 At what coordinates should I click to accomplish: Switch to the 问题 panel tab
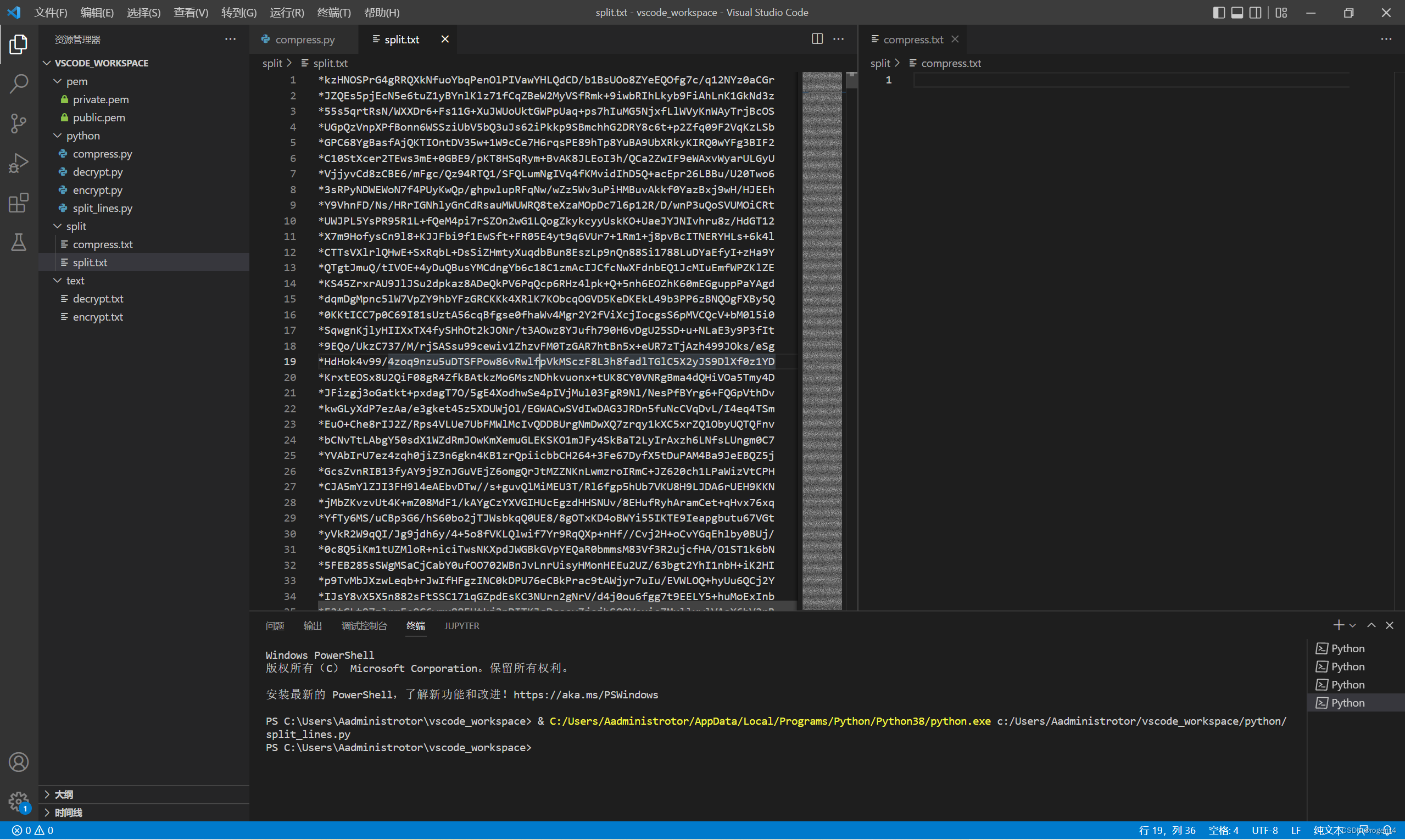(x=275, y=626)
